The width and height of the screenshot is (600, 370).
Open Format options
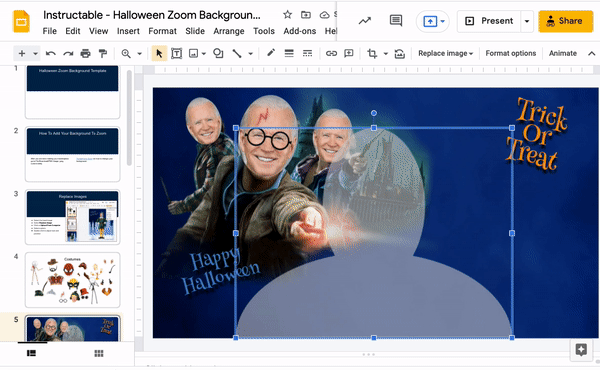coord(510,54)
